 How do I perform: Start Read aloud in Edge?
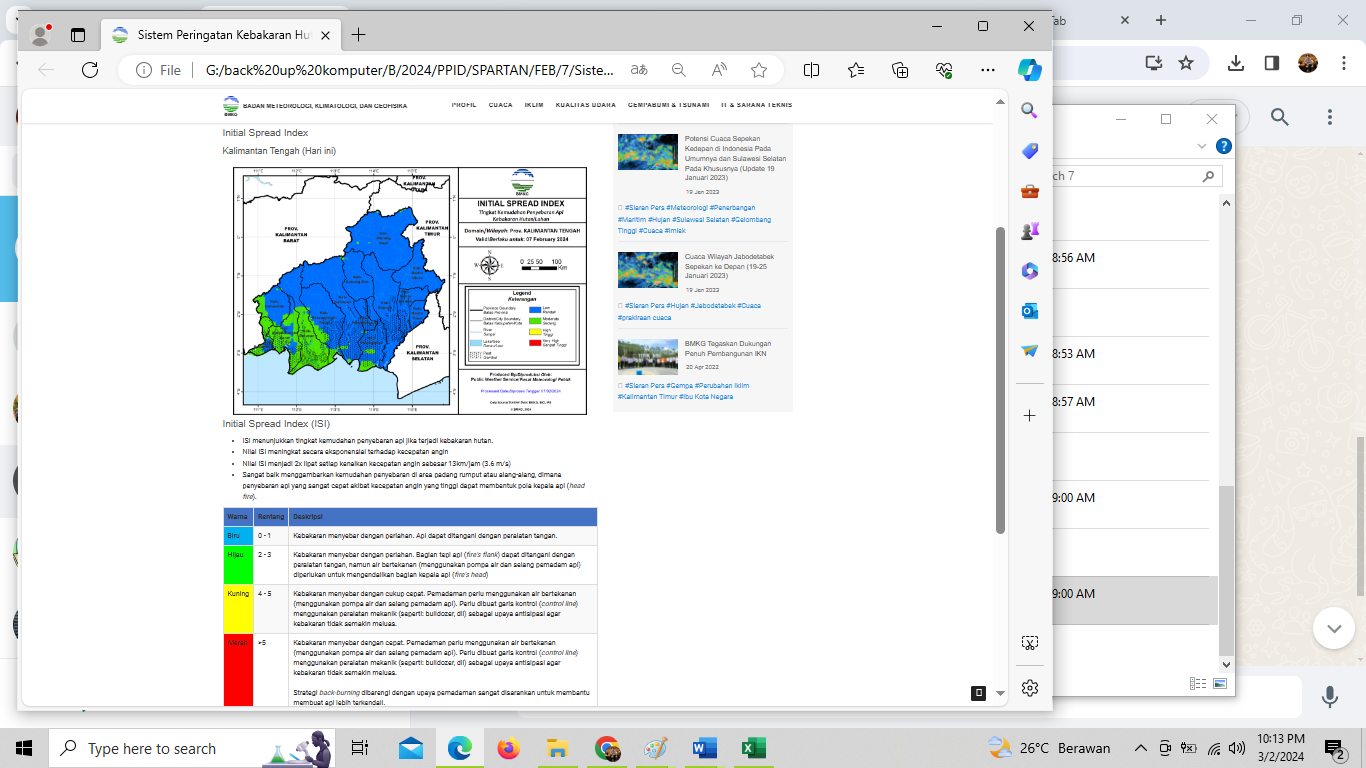click(x=719, y=70)
